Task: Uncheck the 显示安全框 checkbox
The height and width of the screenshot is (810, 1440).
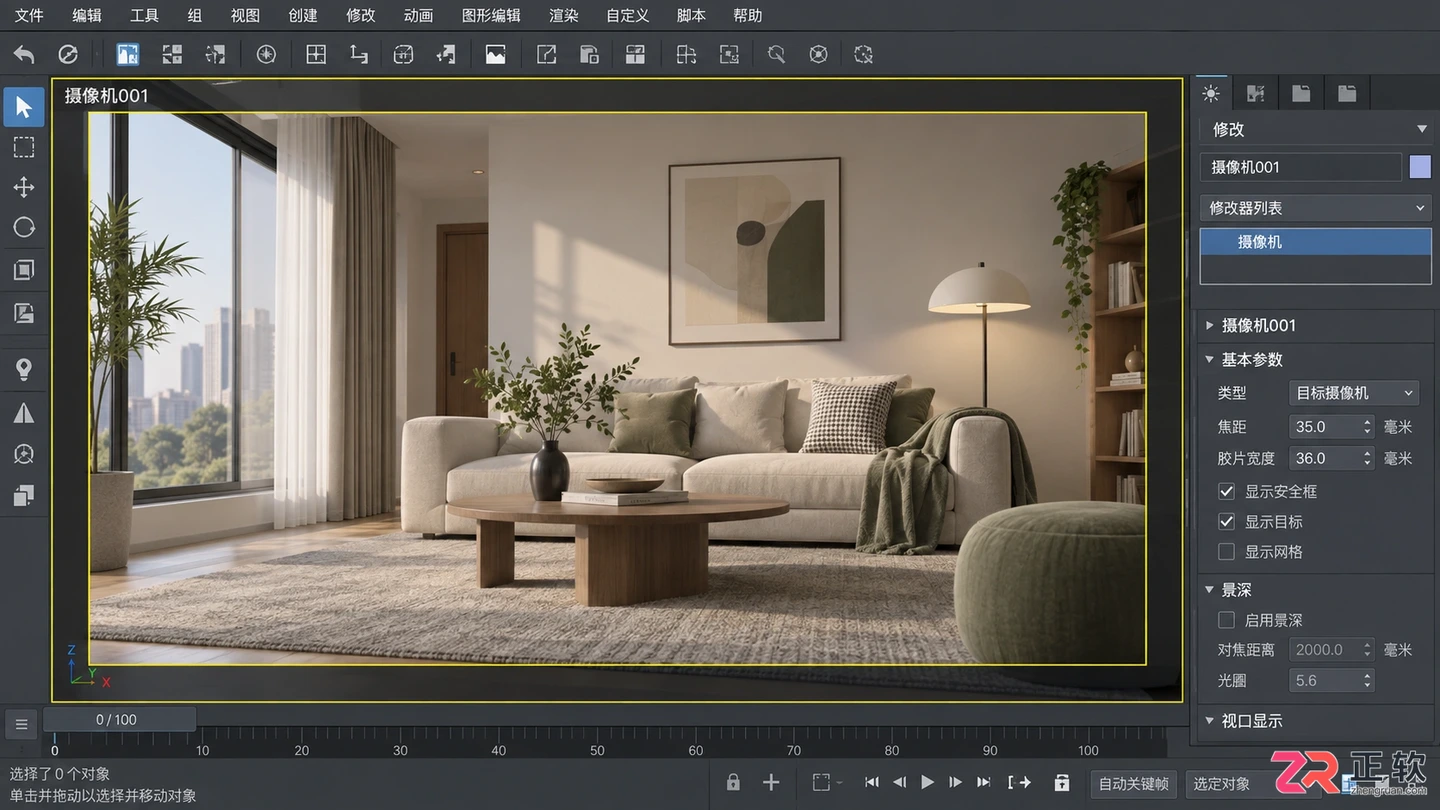Action: pyautogui.click(x=1226, y=491)
